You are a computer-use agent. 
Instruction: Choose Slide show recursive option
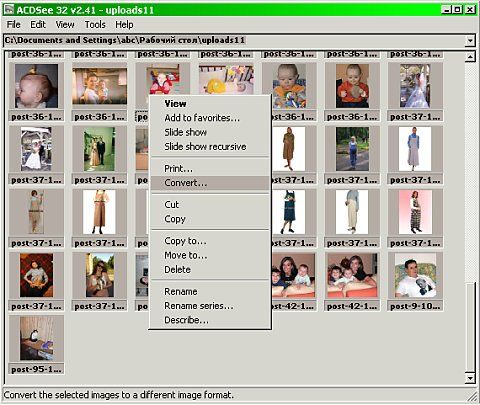pyautogui.click(x=210, y=147)
